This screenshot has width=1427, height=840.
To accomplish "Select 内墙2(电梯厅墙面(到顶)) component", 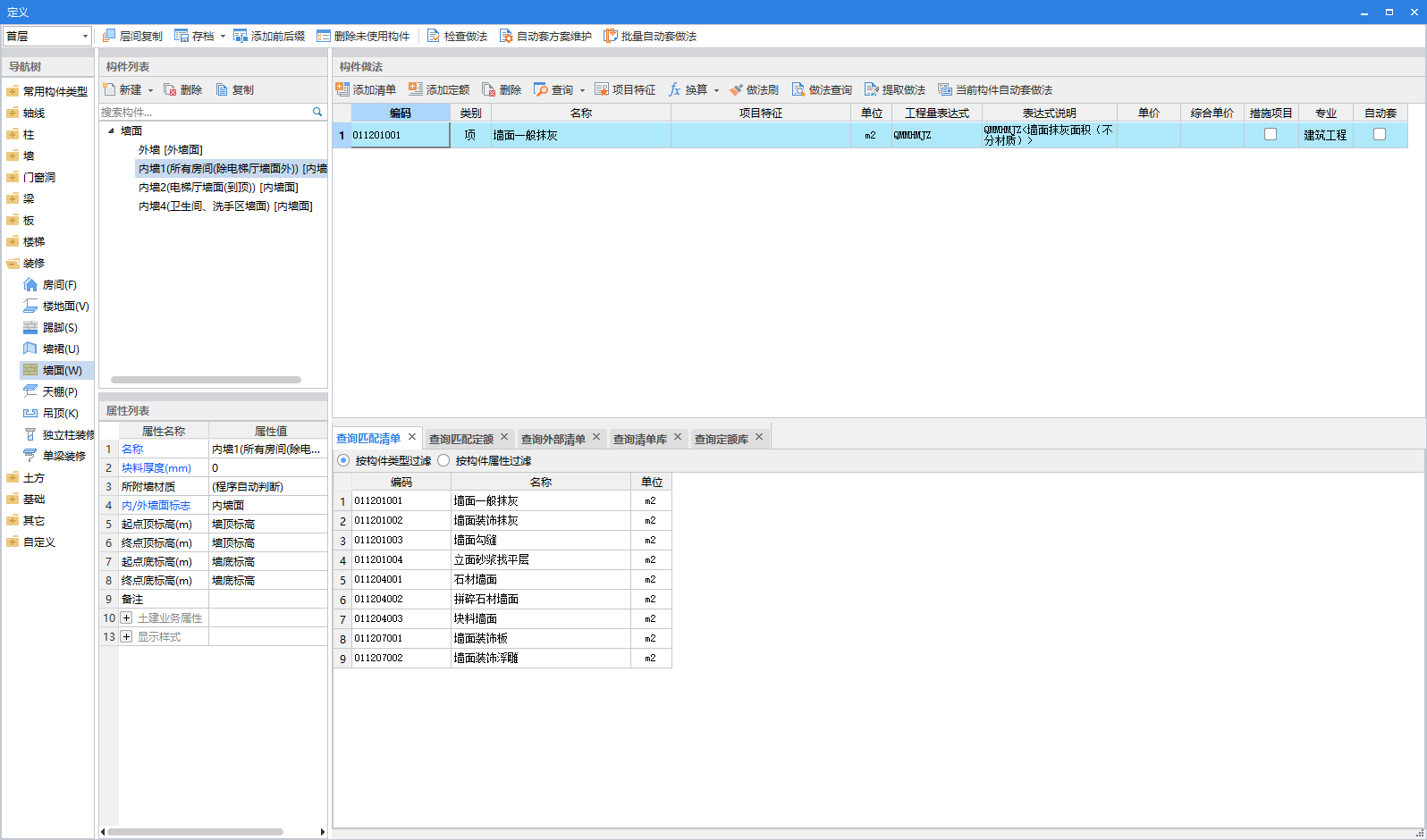I will coord(218,187).
